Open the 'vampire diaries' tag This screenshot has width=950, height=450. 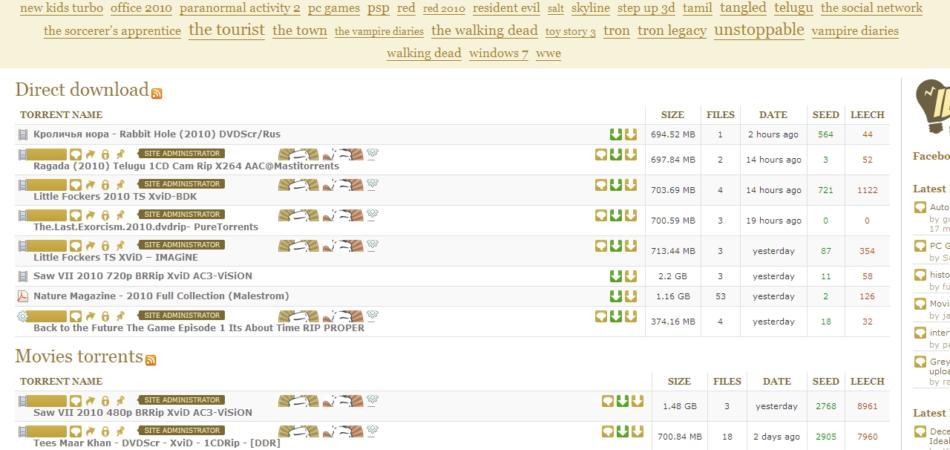click(x=855, y=31)
